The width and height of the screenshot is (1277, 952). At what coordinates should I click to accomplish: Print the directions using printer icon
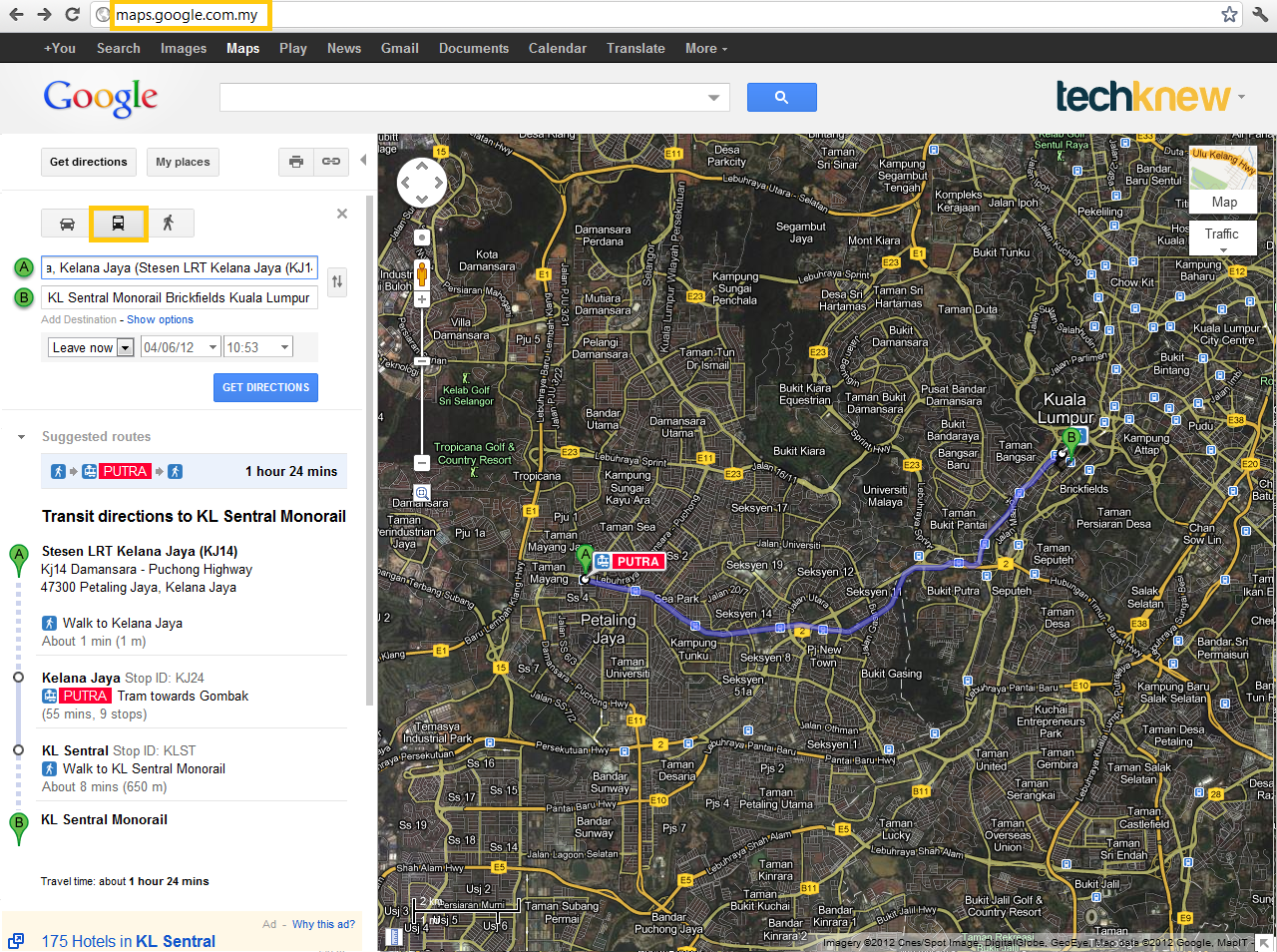click(x=296, y=162)
